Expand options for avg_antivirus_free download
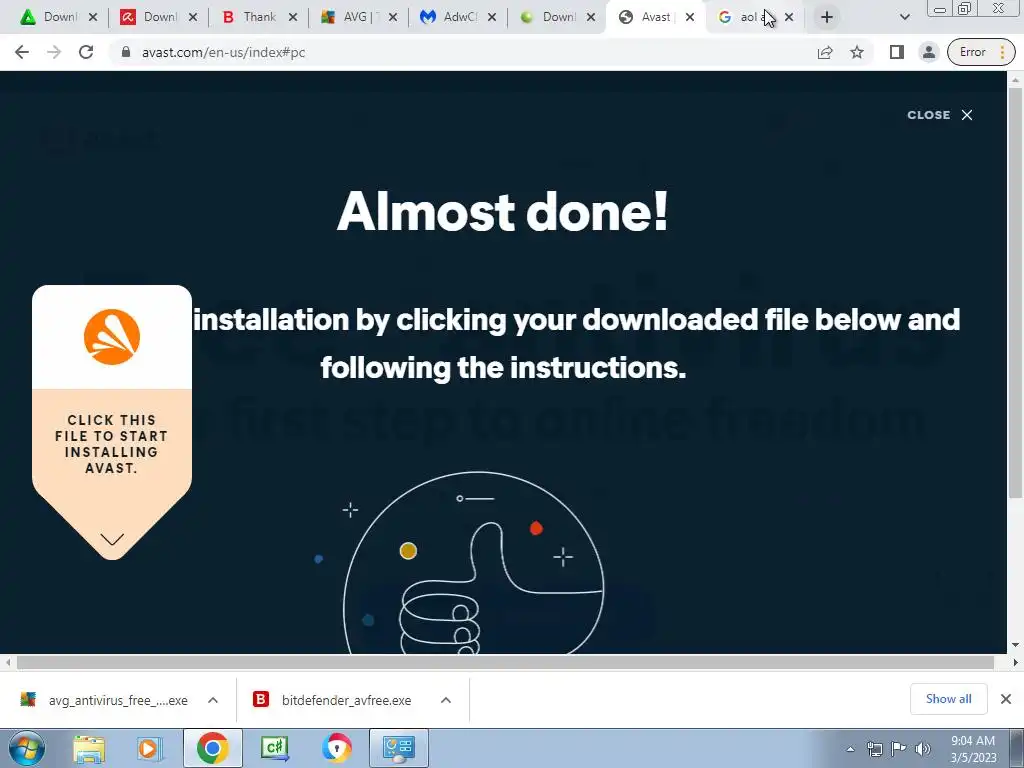Screen dimensions: 1024x768 point(213,700)
